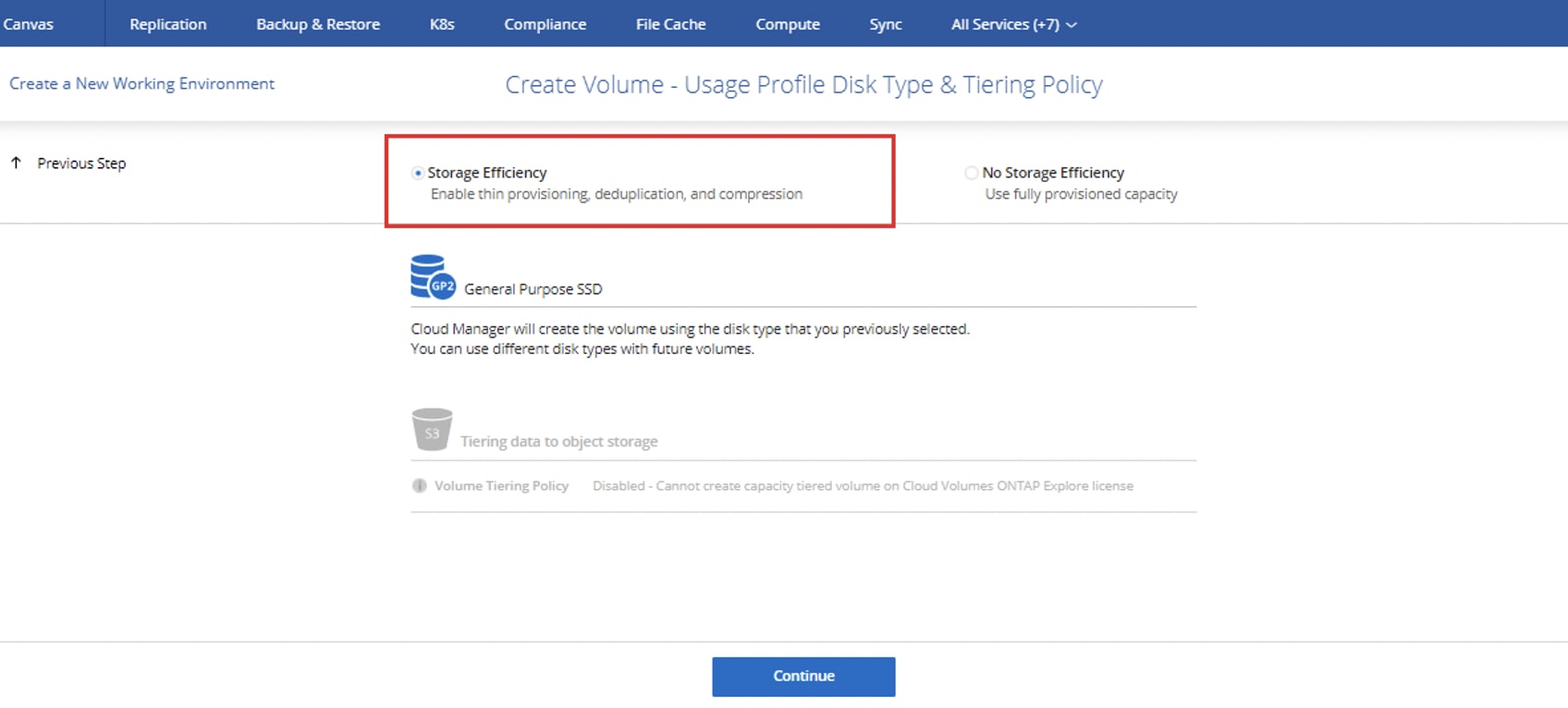The width and height of the screenshot is (1568, 708).
Task: Switch to the File Cache tab
Action: (x=670, y=24)
